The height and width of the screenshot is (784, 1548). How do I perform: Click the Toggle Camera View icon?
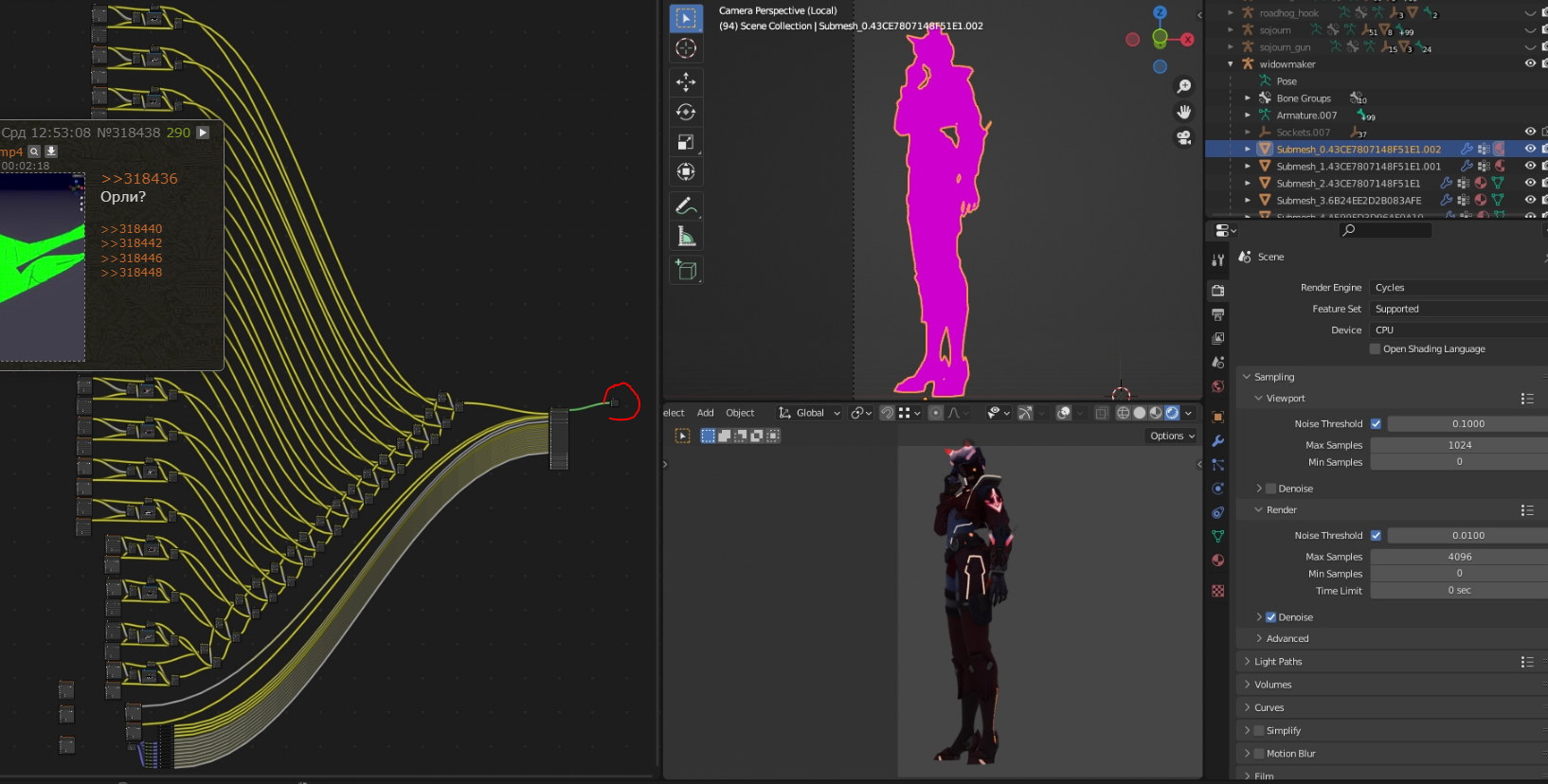1183,138
